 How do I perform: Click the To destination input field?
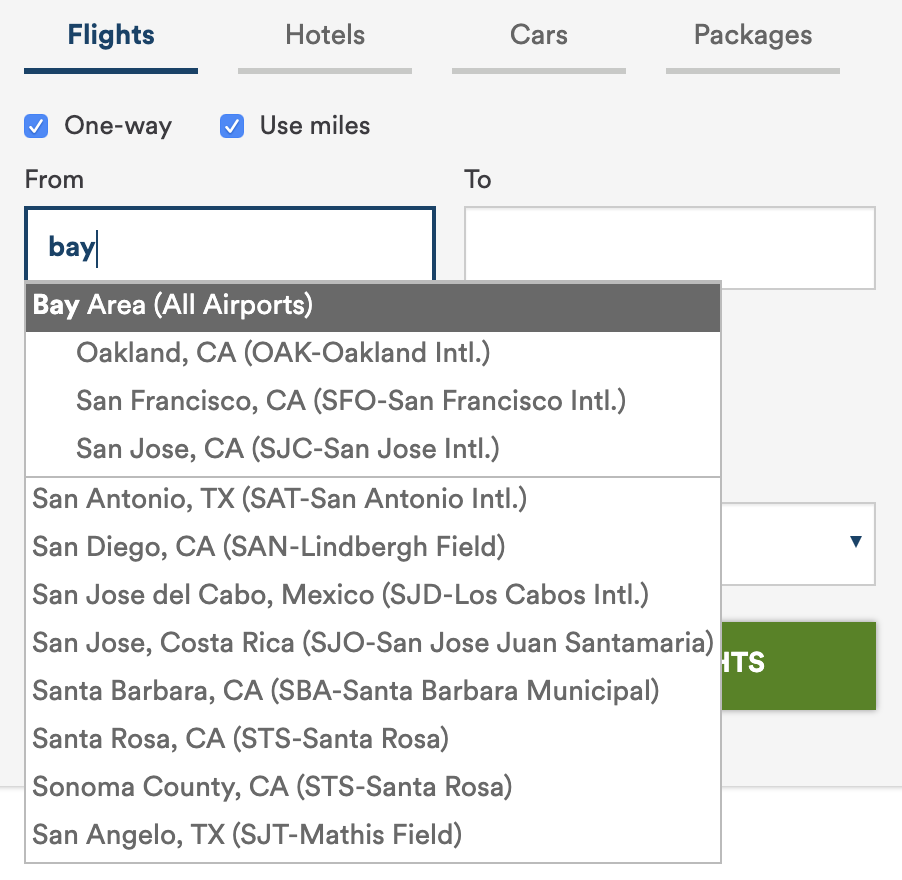click(670, 248)
